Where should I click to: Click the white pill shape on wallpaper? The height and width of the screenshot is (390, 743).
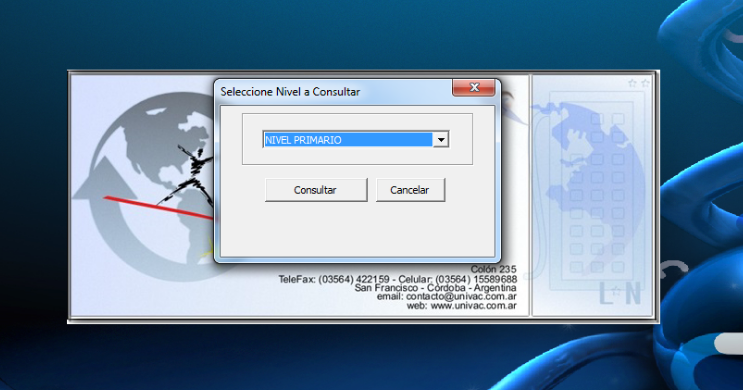coord(729,344)
